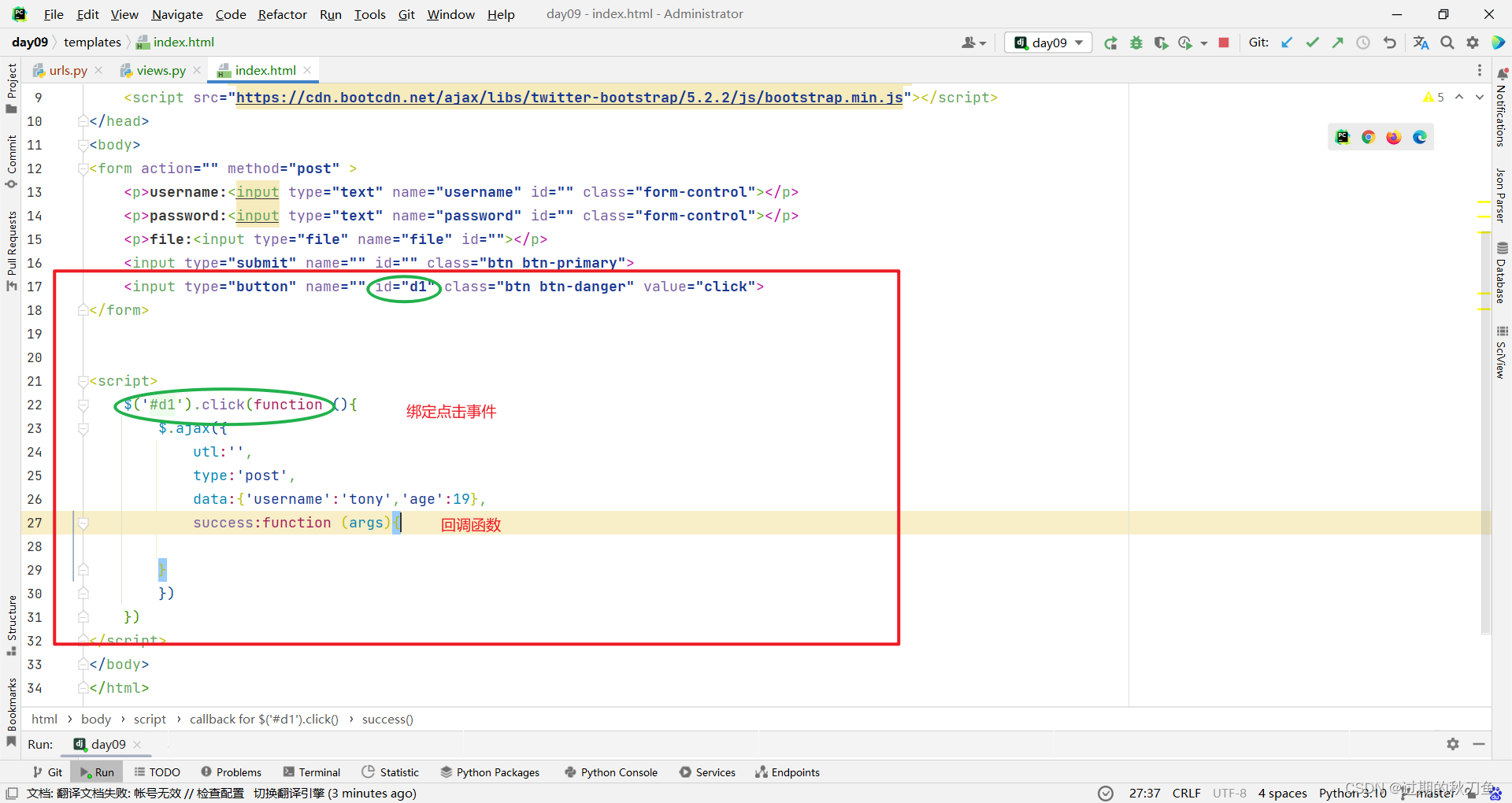Open the translate tool icon
The image size is (1512, 803).
pyautogui.click(x=1421, y=43)
